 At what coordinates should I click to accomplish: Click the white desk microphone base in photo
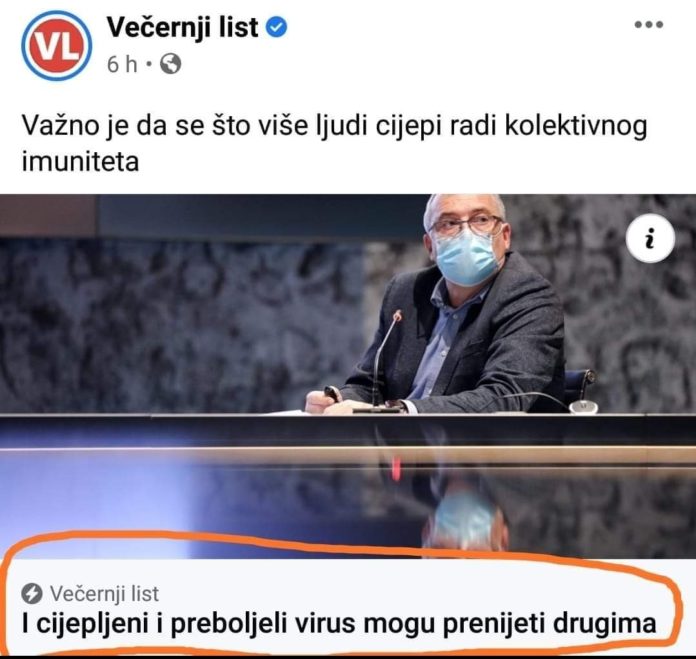[583, 406]
